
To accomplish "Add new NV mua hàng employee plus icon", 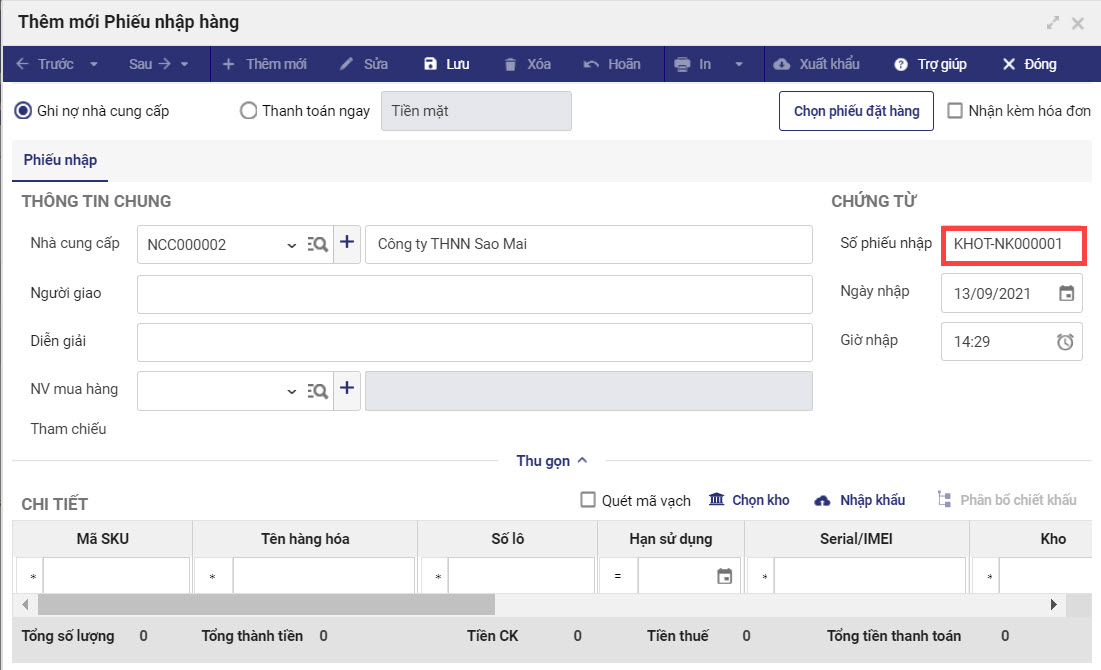I will click(347, 390).
